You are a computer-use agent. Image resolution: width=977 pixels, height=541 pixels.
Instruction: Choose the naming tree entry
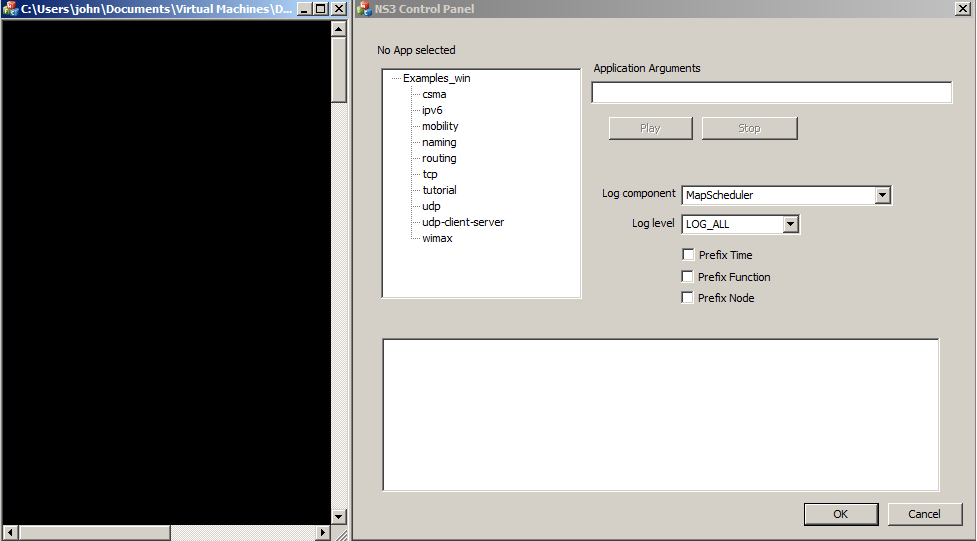click(439, 142)
